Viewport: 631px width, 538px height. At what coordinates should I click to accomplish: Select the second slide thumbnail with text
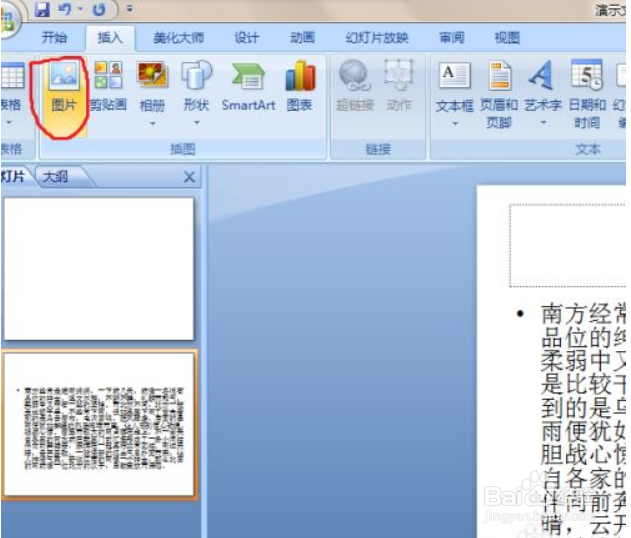99,425
